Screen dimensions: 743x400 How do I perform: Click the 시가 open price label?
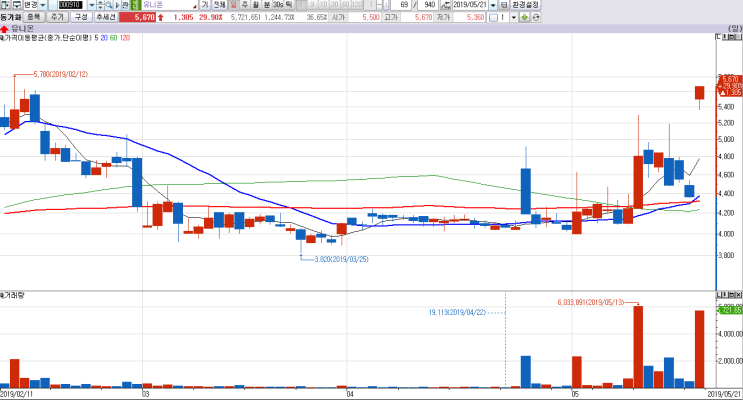pyautogui.click(x=339, y=18)
